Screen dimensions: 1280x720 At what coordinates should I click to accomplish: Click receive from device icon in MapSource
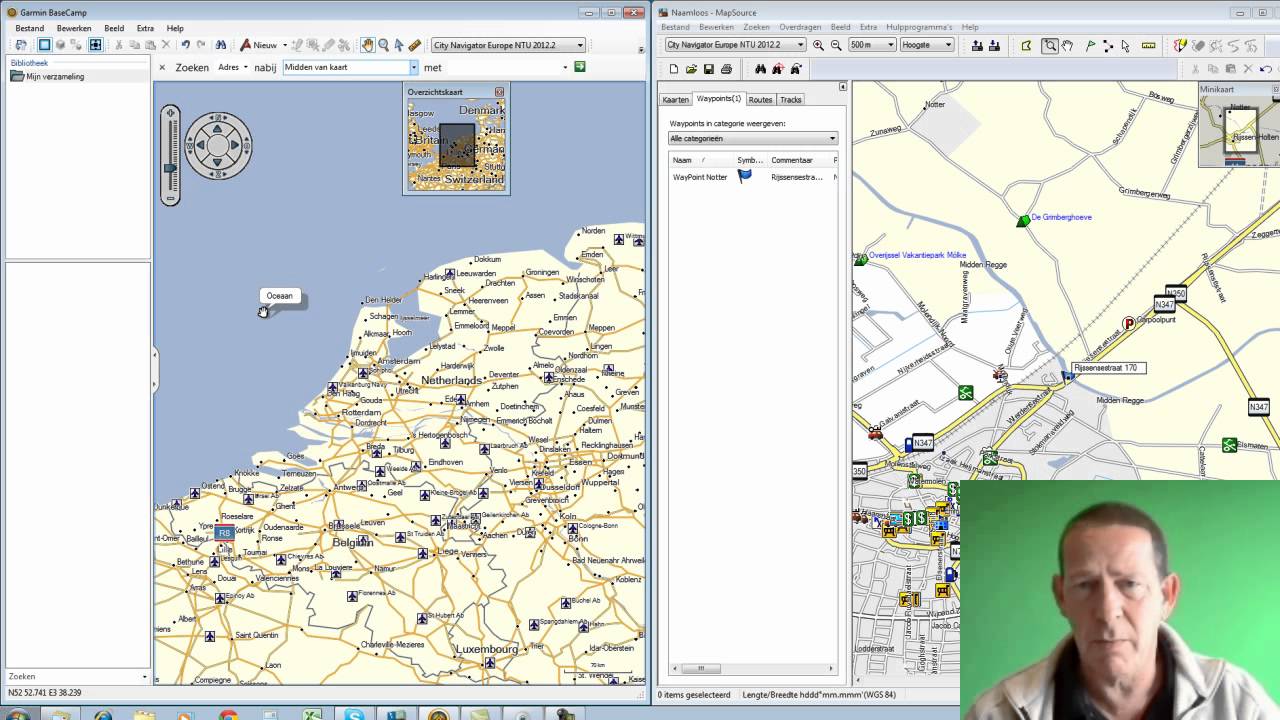click(x=995, y=45)
